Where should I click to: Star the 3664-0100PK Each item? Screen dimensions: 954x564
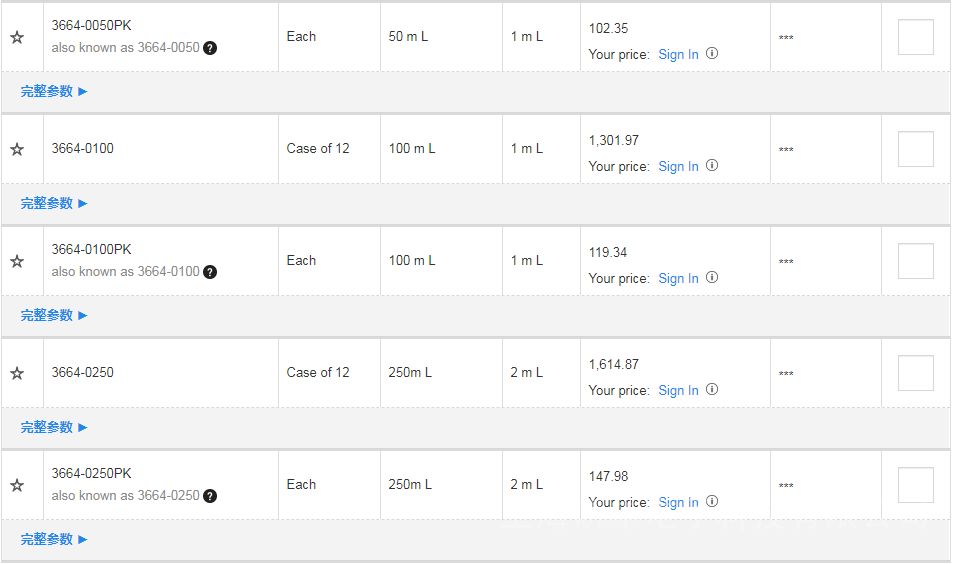tap(17, 261)
